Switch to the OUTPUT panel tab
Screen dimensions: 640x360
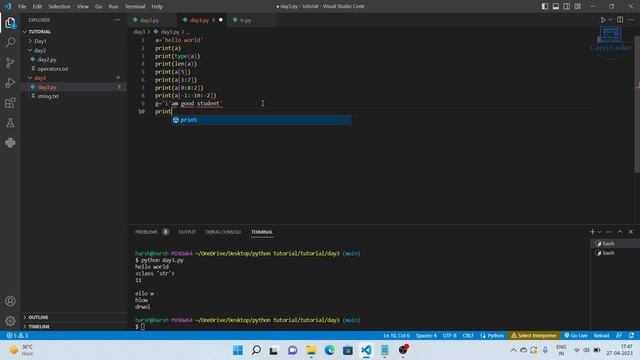(x=187, y=232)
